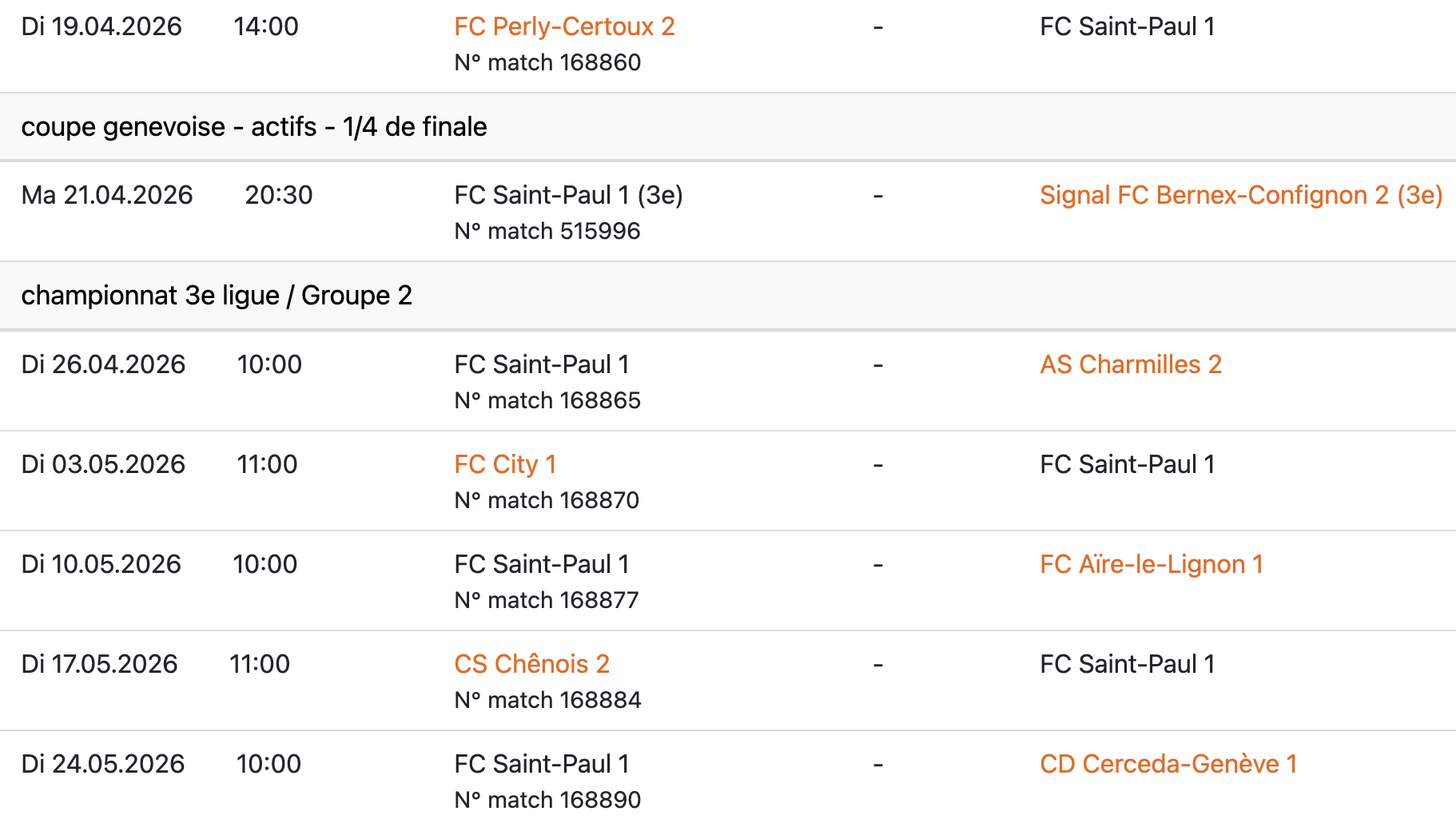Image resolution: width=1456 pixels, height=823 pixels.
Task: Open the FC City 1 team link
Action: (x=505, y=465)
